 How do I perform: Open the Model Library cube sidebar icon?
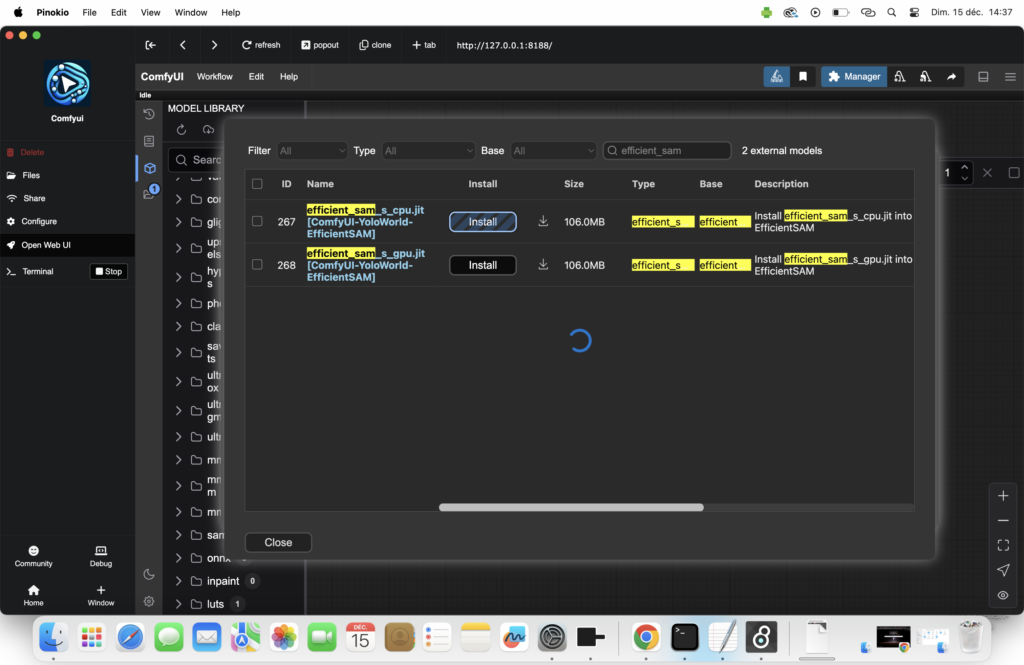tap(149, 168)
